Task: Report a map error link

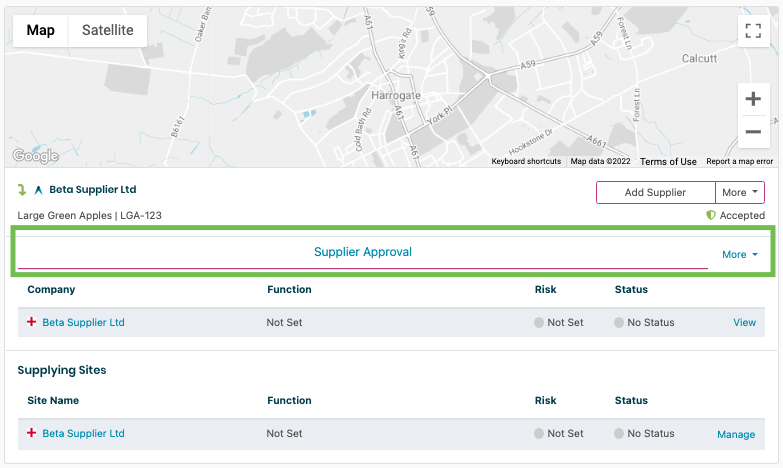Action: (739, 161)
